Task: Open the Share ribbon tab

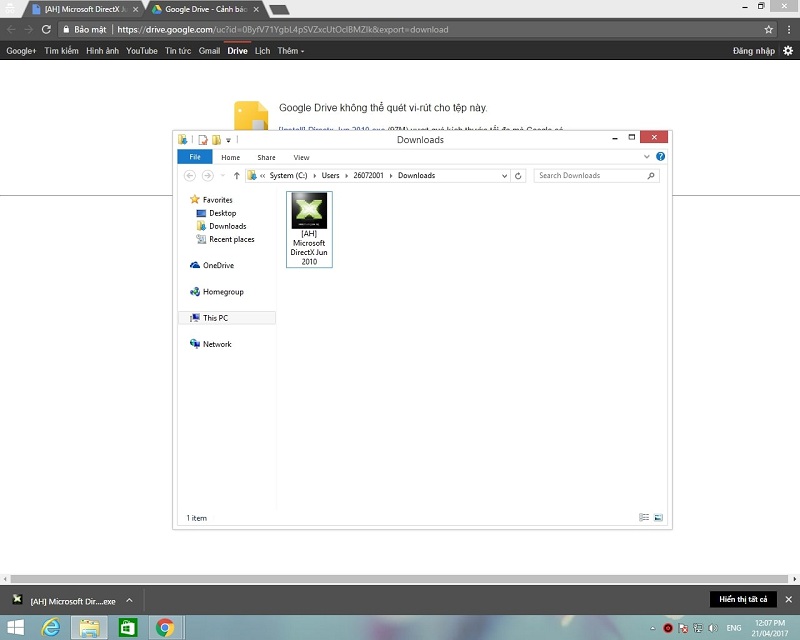Action: click(266, 157)
